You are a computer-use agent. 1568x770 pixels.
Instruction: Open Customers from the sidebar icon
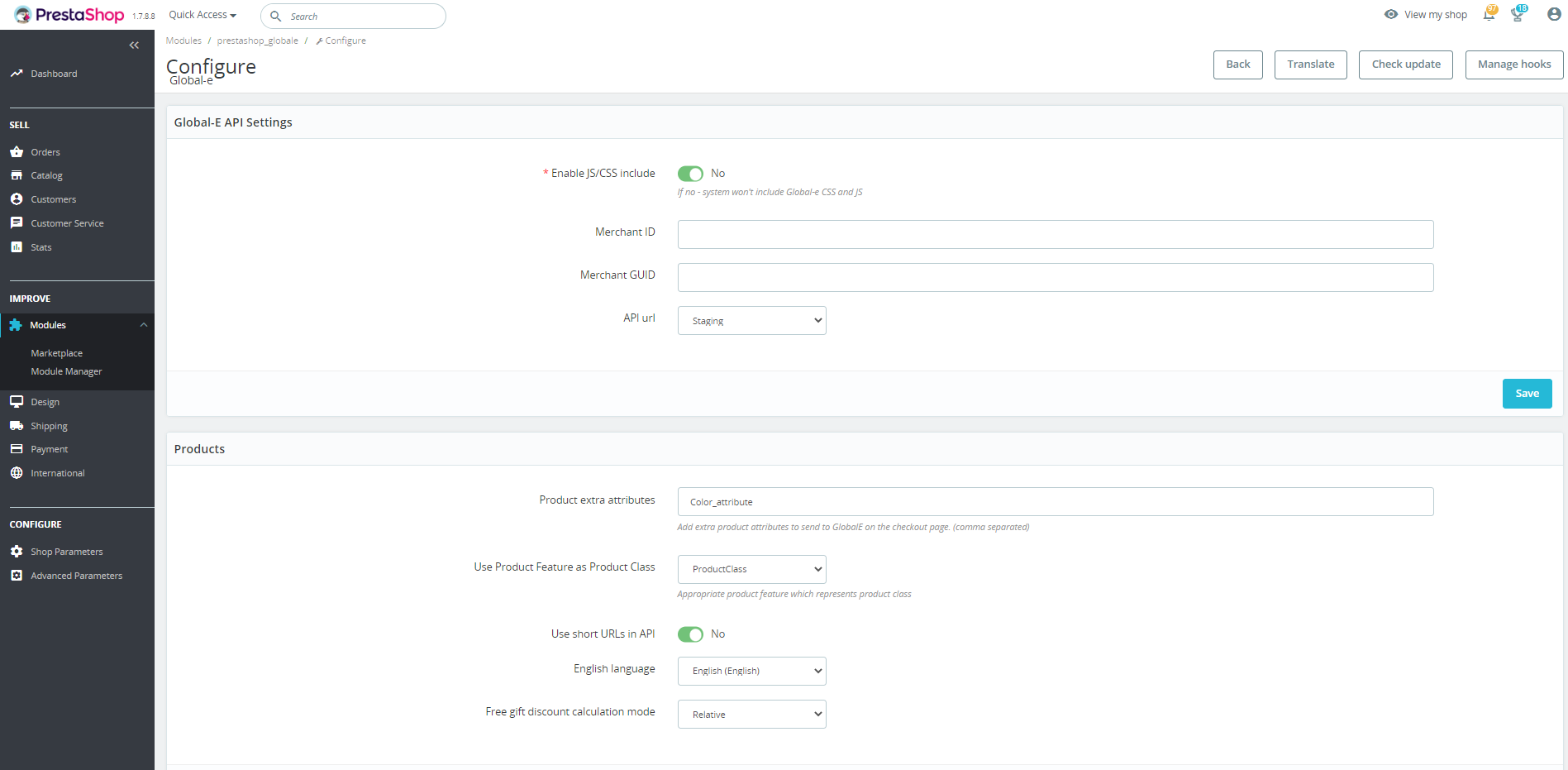pos(17,198)
